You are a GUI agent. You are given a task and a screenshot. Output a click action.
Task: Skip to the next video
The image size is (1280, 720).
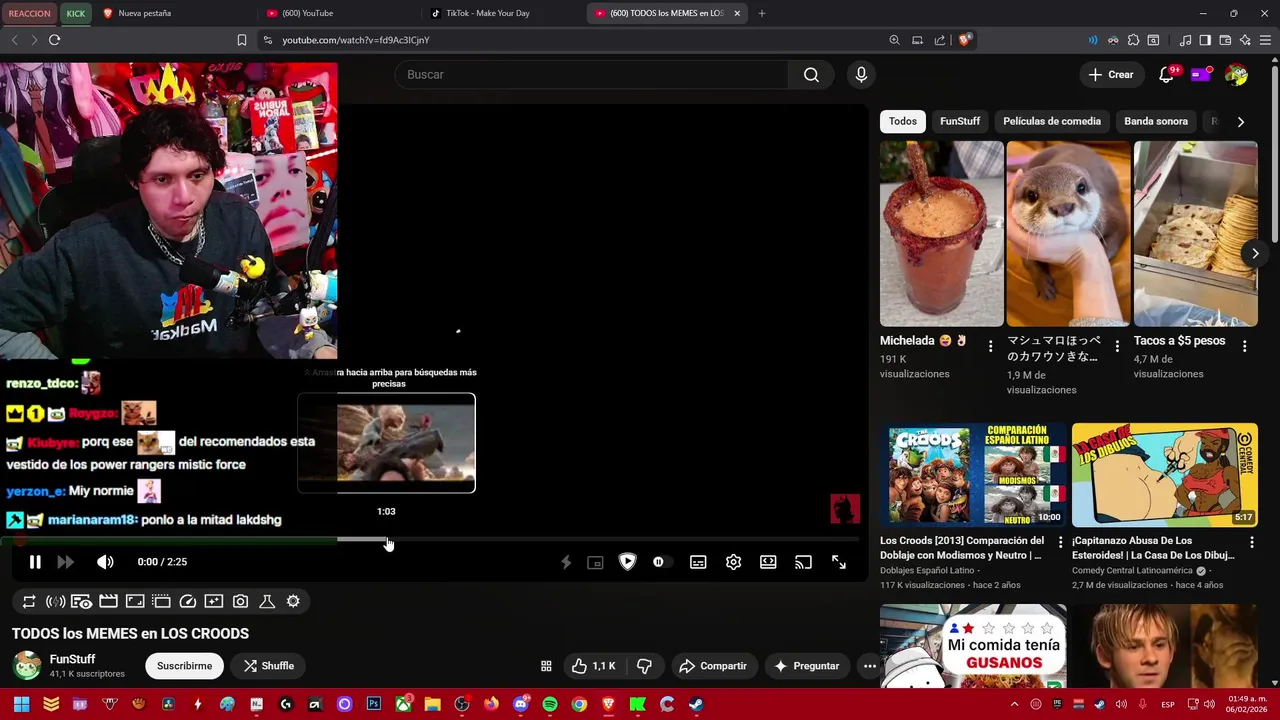click(x=66, y=562)
